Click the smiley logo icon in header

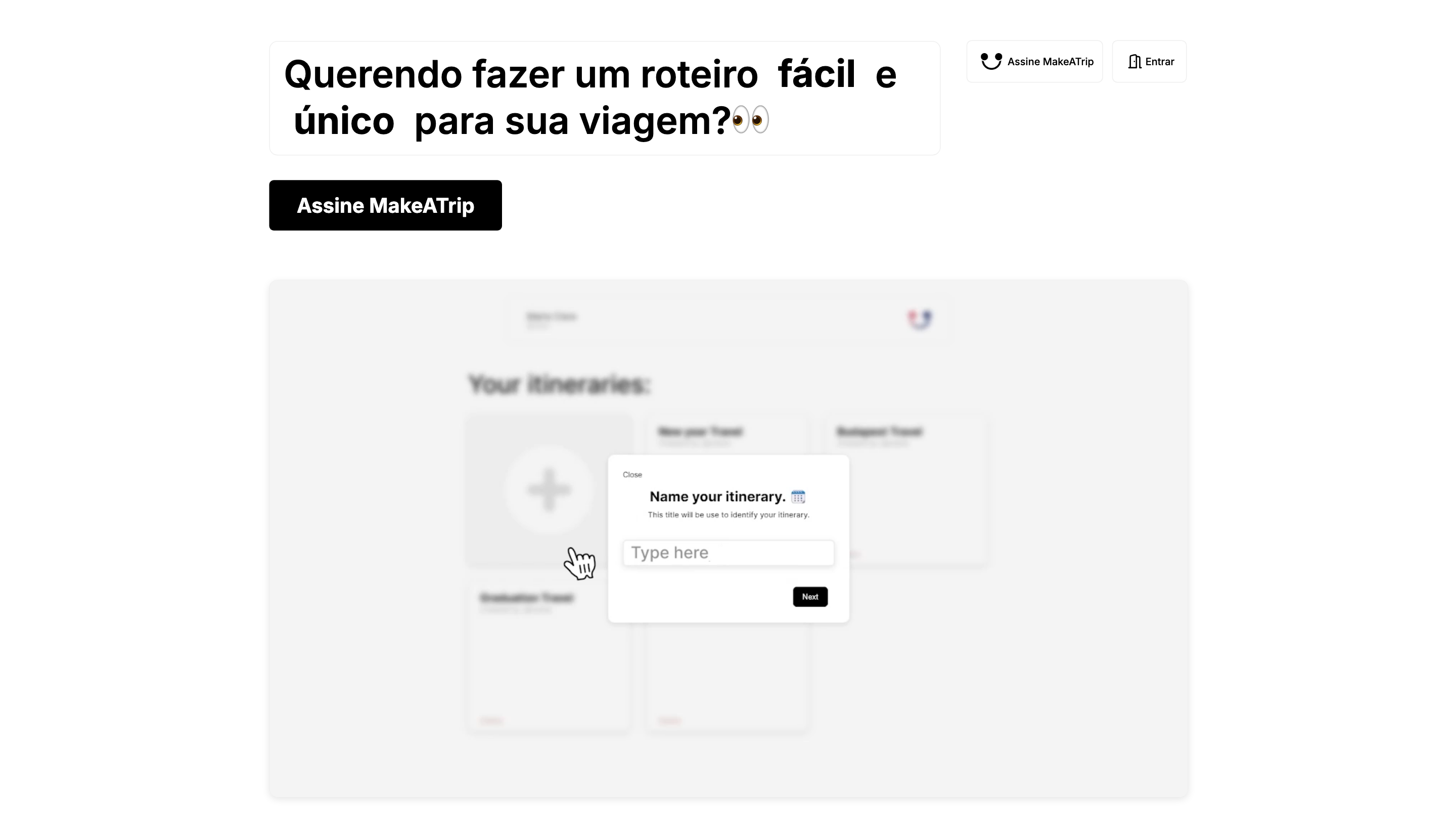(991, 61)
